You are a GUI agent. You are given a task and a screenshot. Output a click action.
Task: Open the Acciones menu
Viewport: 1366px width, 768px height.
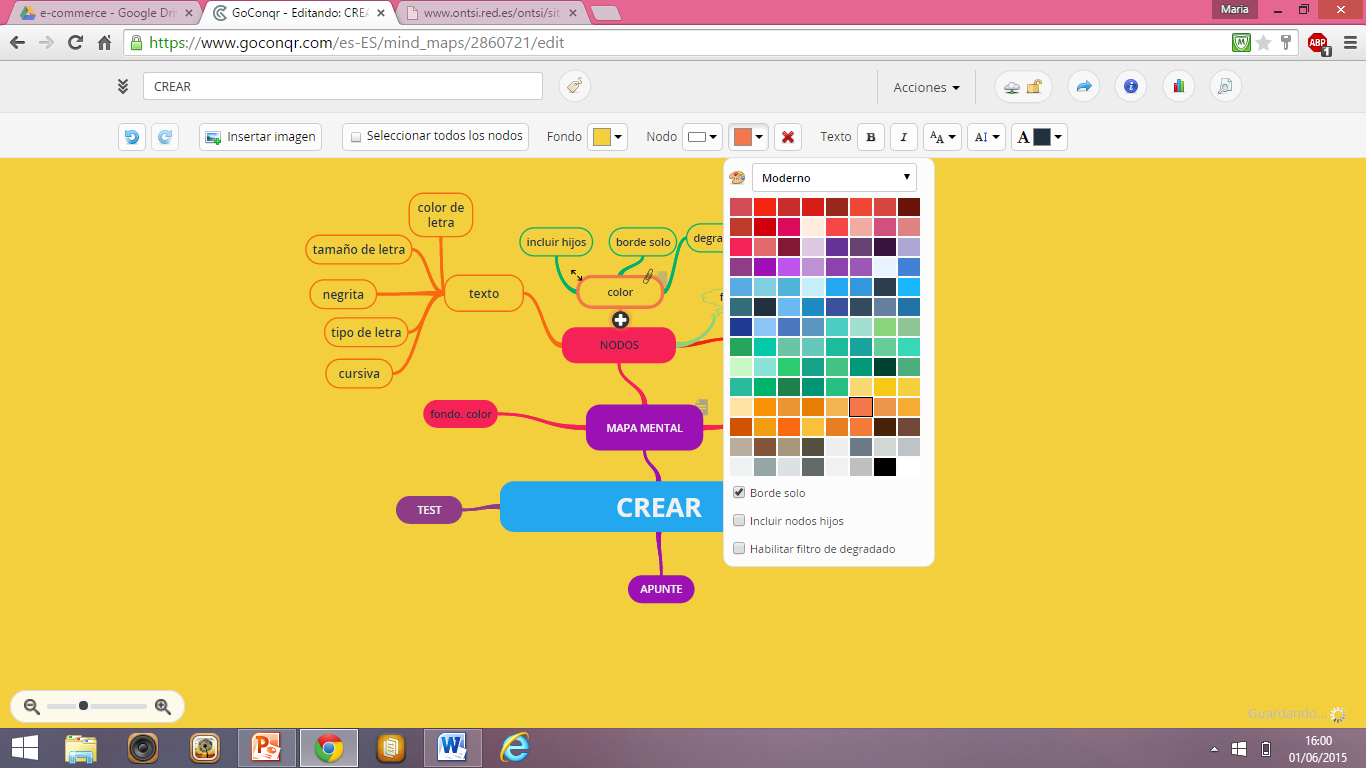[926, 88]
